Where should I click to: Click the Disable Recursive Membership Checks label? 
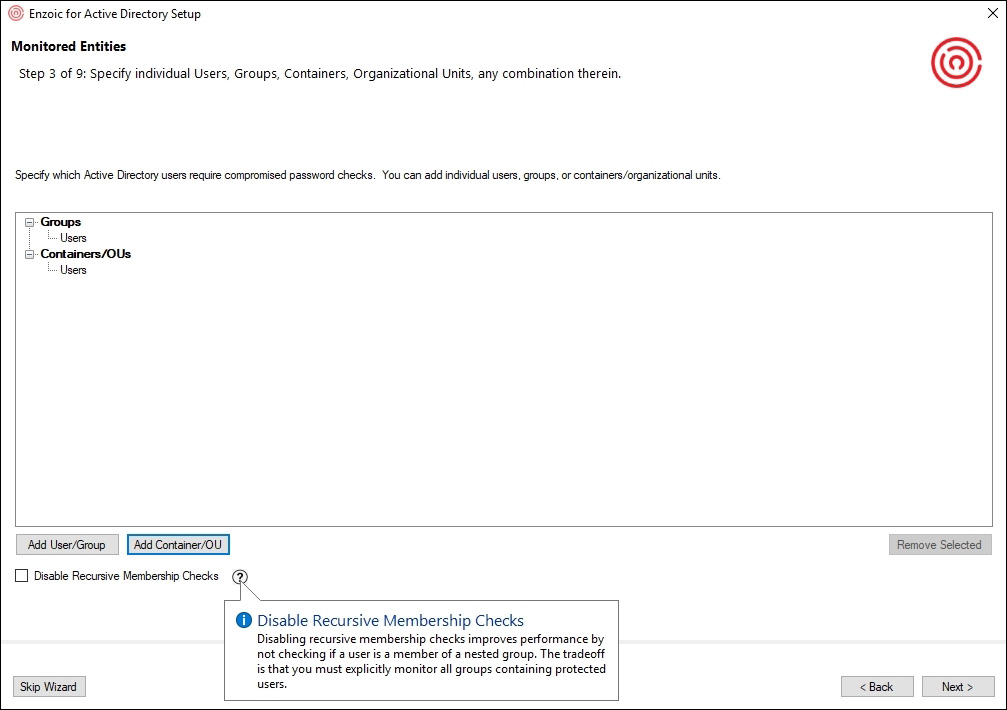(126, 576)
